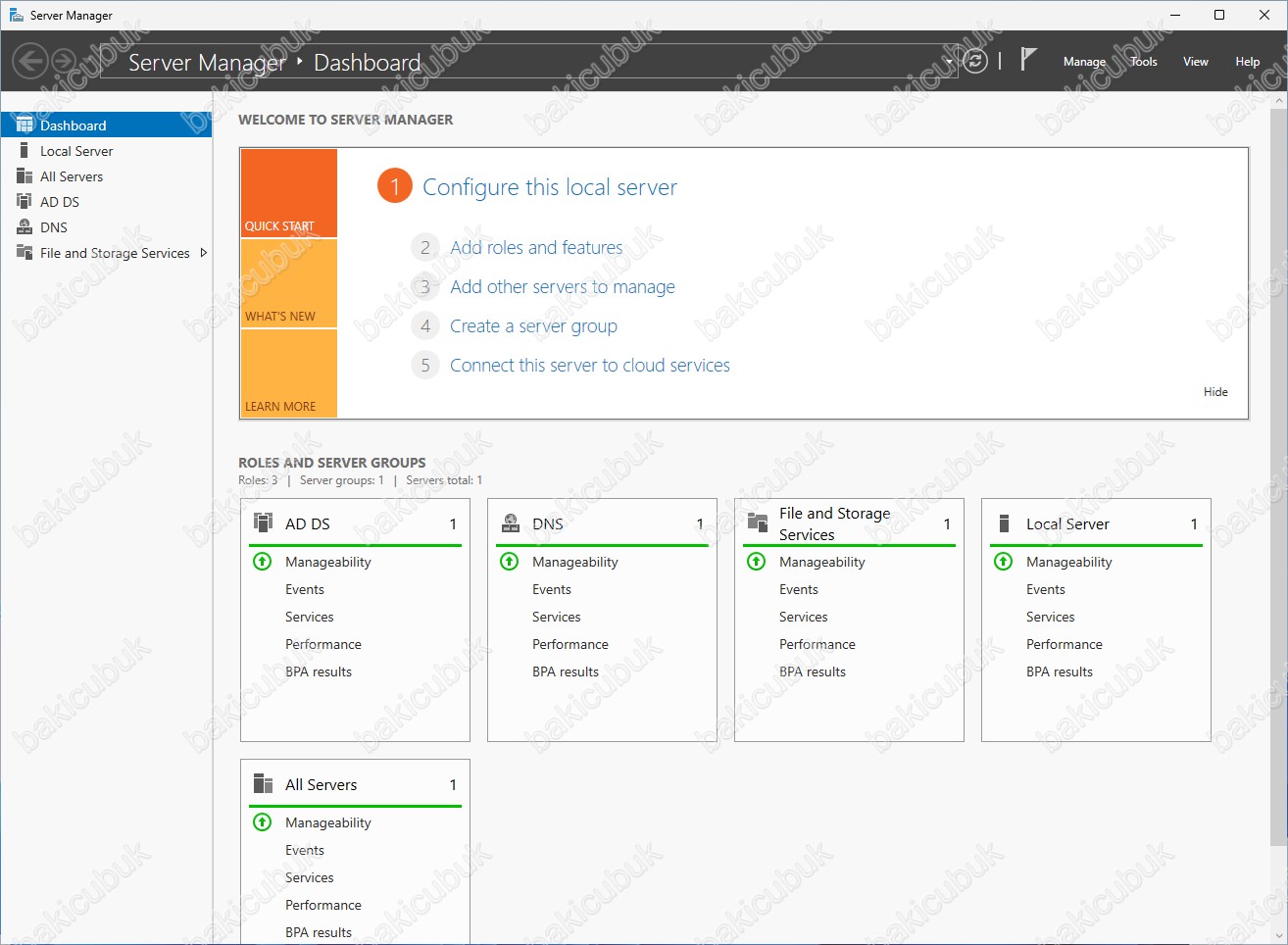
Task: Open Events in the All Servers tile
Action: point(305,850)
